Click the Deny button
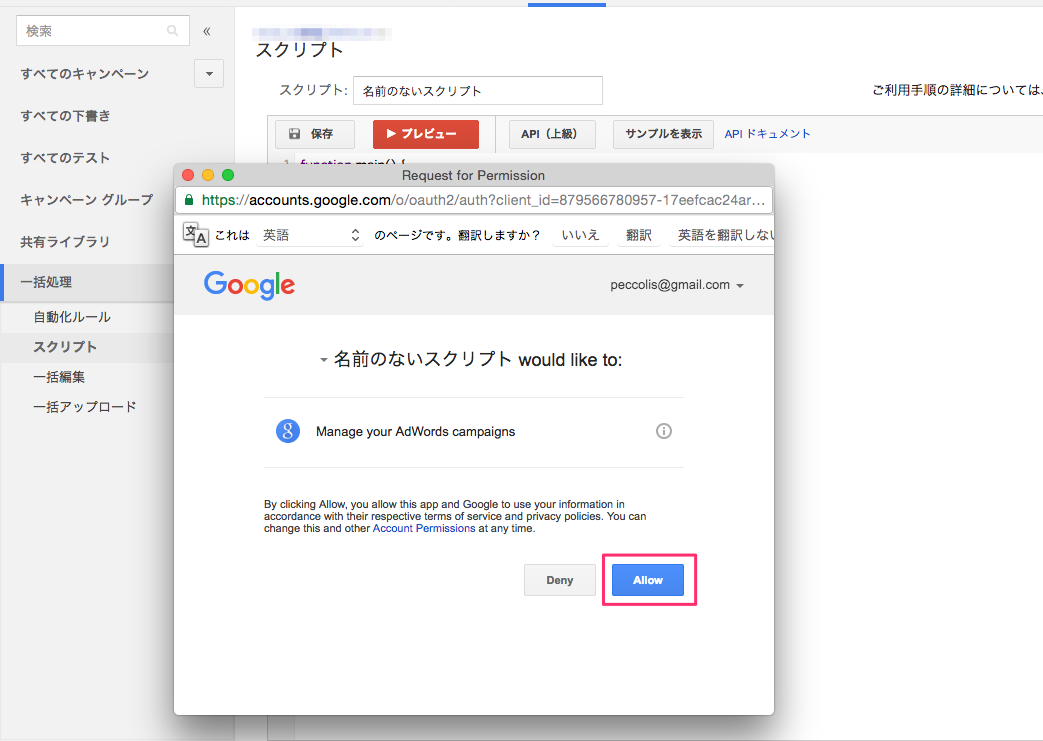Screen dimensions: 1043x741 click(559, 580)
